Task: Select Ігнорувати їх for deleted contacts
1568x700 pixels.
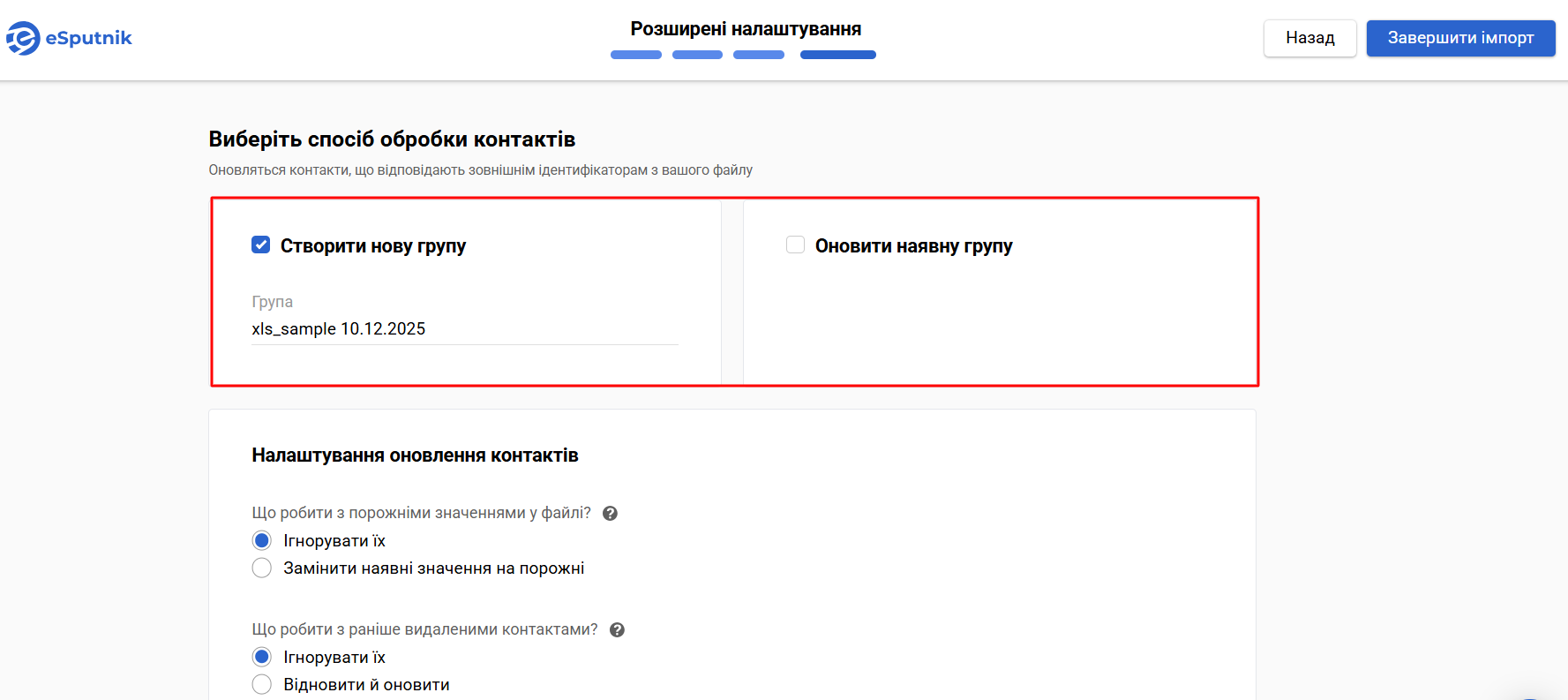Action: pos(261,656)
